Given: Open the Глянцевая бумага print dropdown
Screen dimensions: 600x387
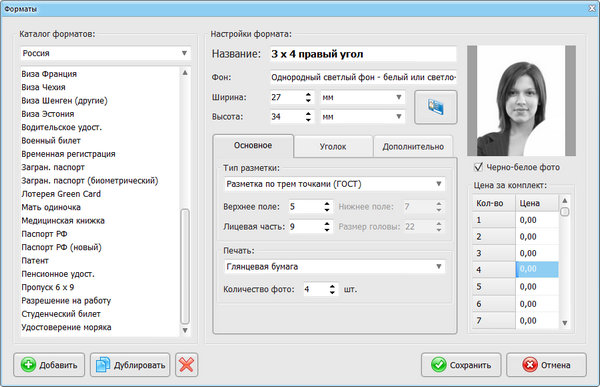Looking at the screenshot, I should click(x=334, y=266).
